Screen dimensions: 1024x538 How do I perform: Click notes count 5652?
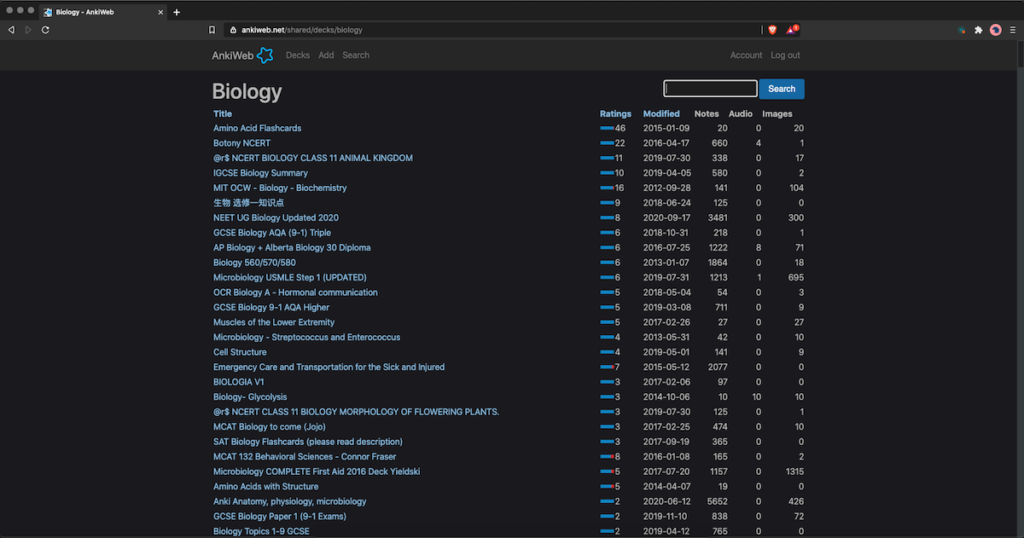point(717,501)
